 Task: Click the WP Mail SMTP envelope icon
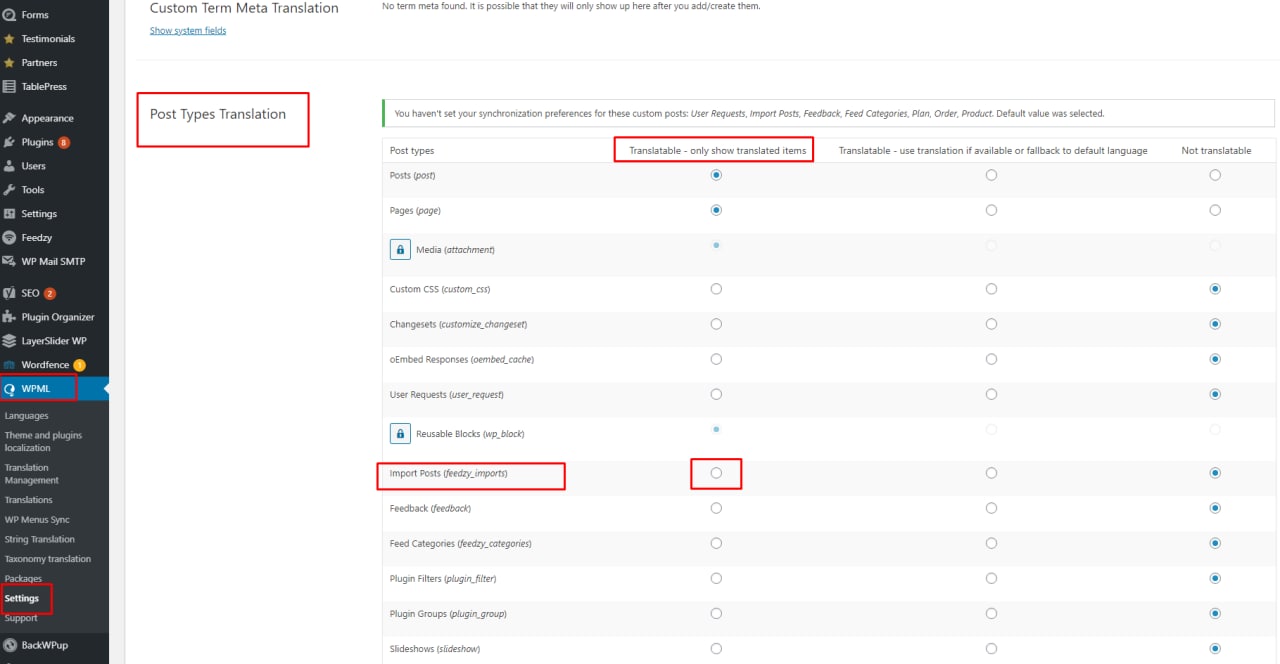pos(9,262)
